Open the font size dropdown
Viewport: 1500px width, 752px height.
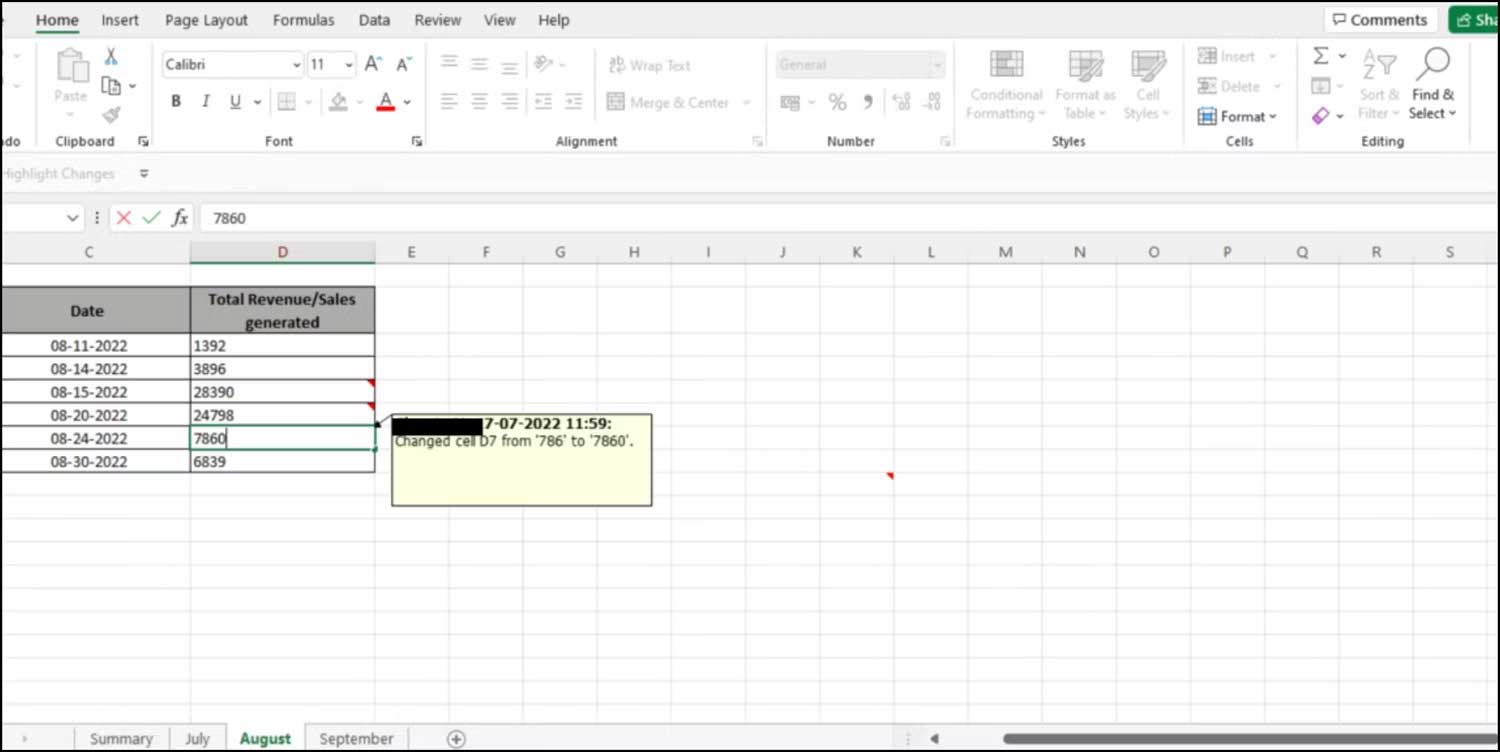point(348,64)
